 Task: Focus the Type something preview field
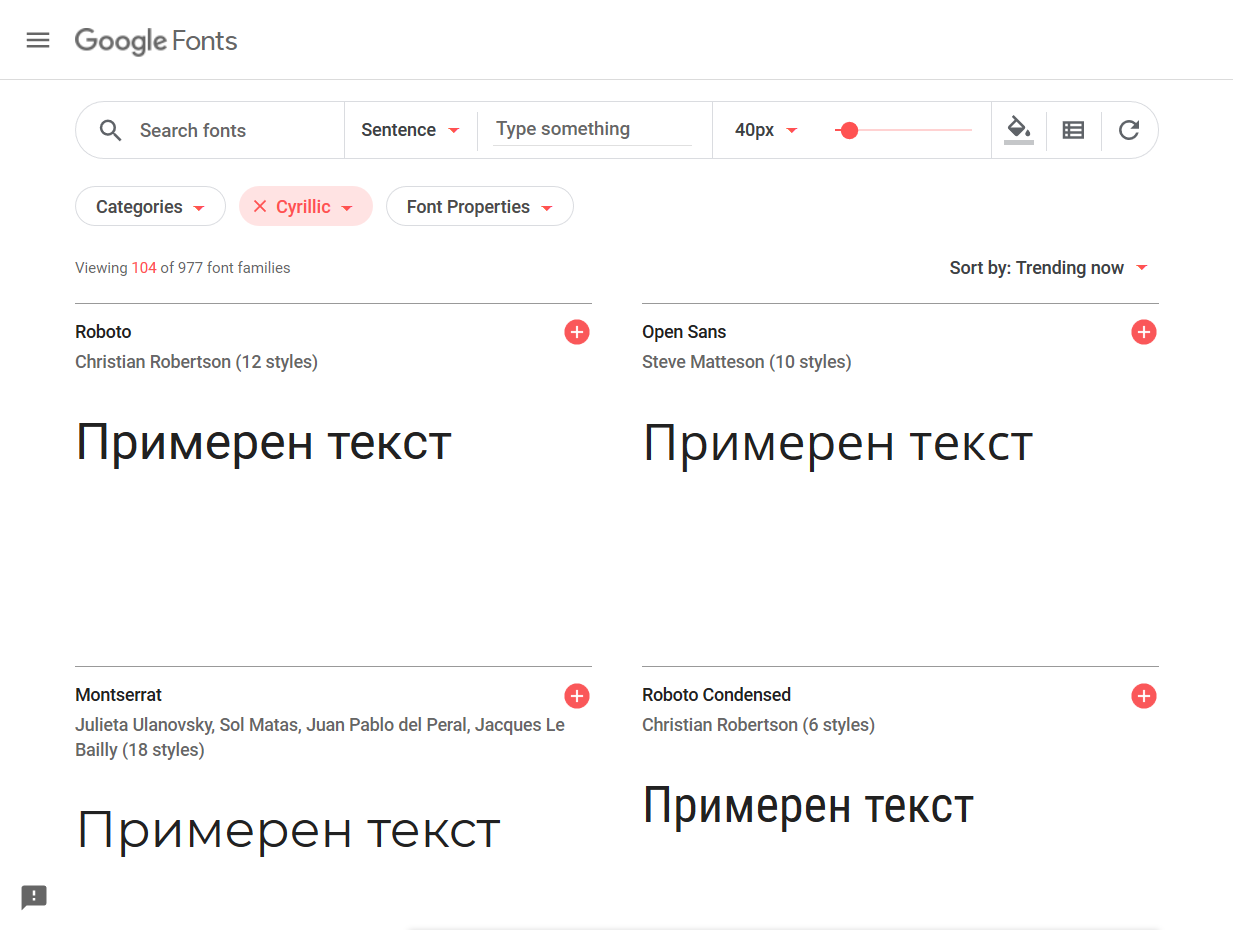592,129
